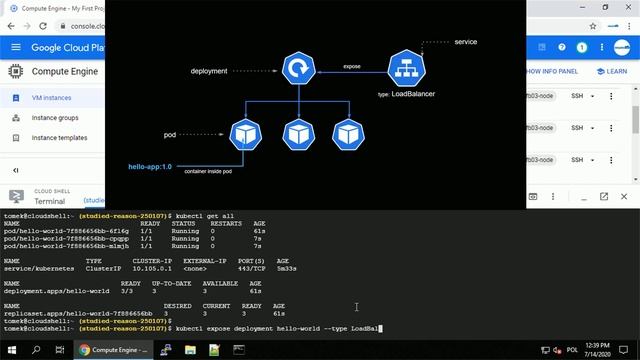
Task: Click the VM list vertical scrollbar
Action: pos(636,120)
